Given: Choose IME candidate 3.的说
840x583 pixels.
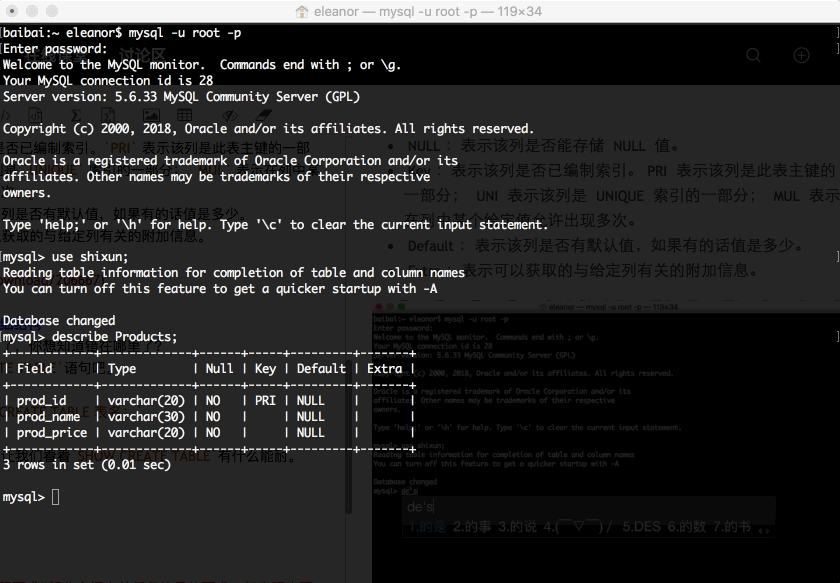Looking at the screenshot, I should (517, 527).
